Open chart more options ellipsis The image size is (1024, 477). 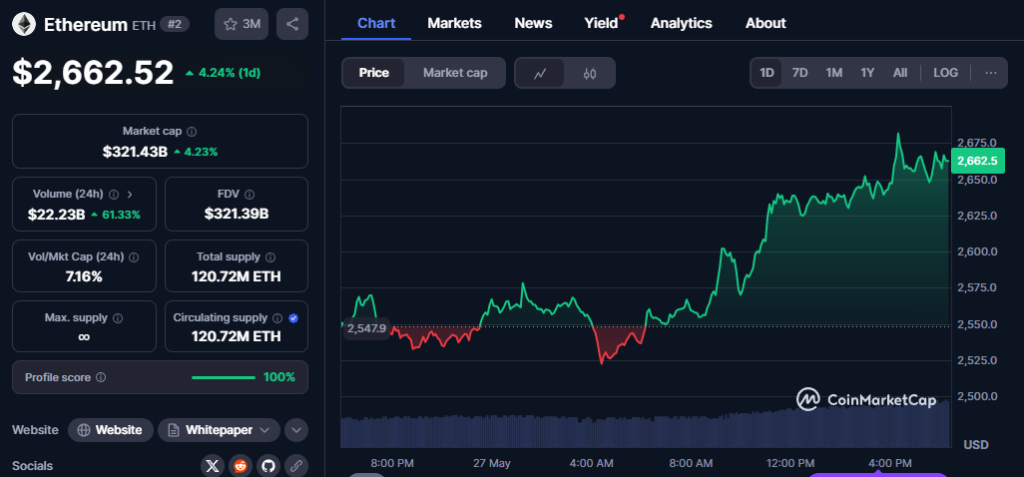pyautogui.click(x=991, y=73)
